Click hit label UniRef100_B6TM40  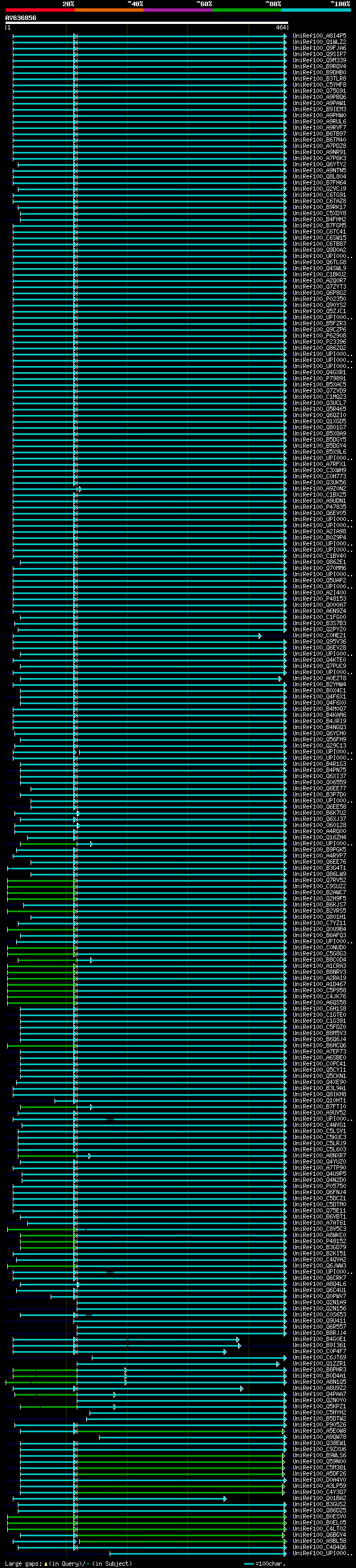pos(319,140)
